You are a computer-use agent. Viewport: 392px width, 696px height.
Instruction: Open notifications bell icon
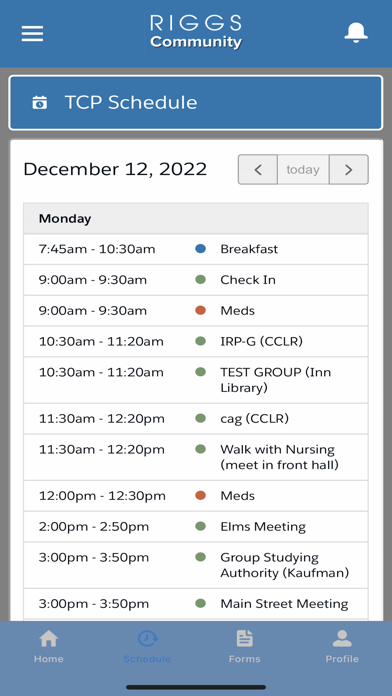coord(356,32)
